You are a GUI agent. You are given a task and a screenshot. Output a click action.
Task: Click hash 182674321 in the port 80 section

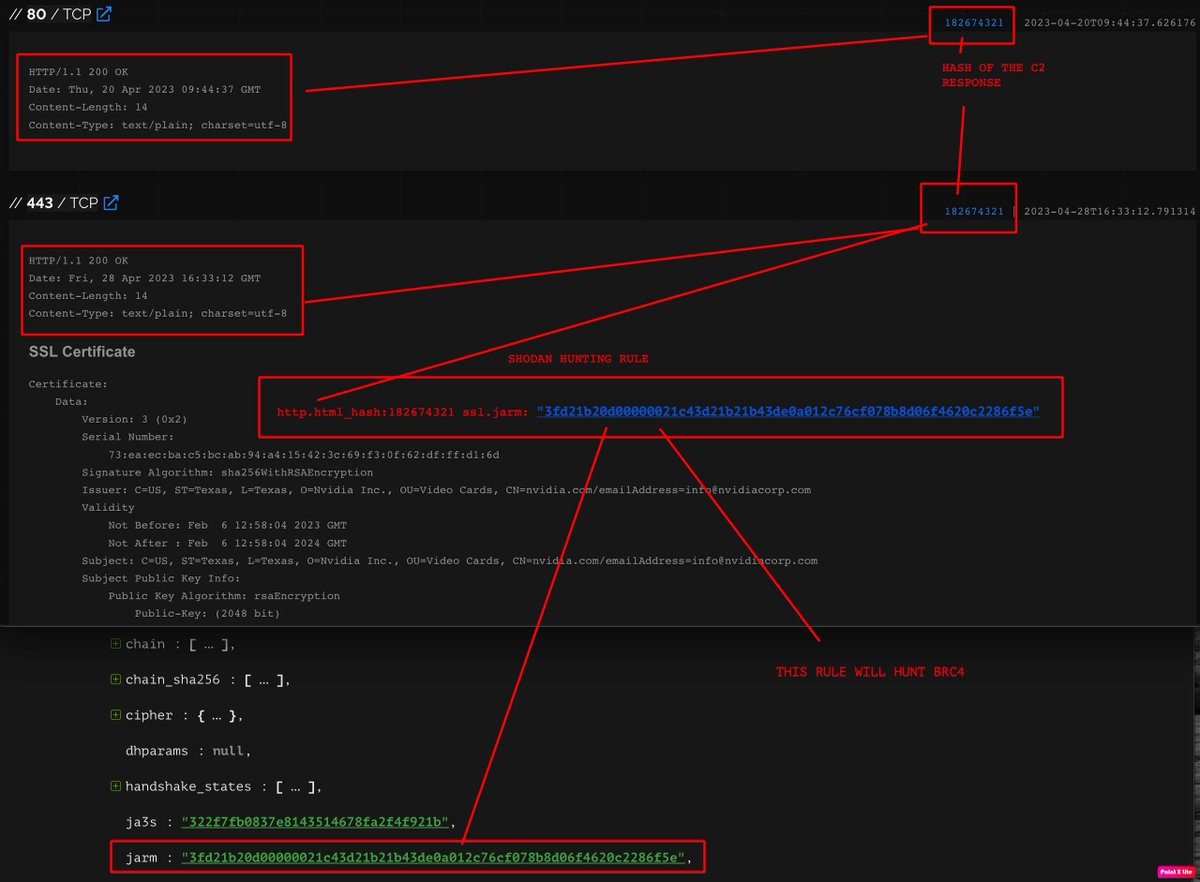point(974,22)
